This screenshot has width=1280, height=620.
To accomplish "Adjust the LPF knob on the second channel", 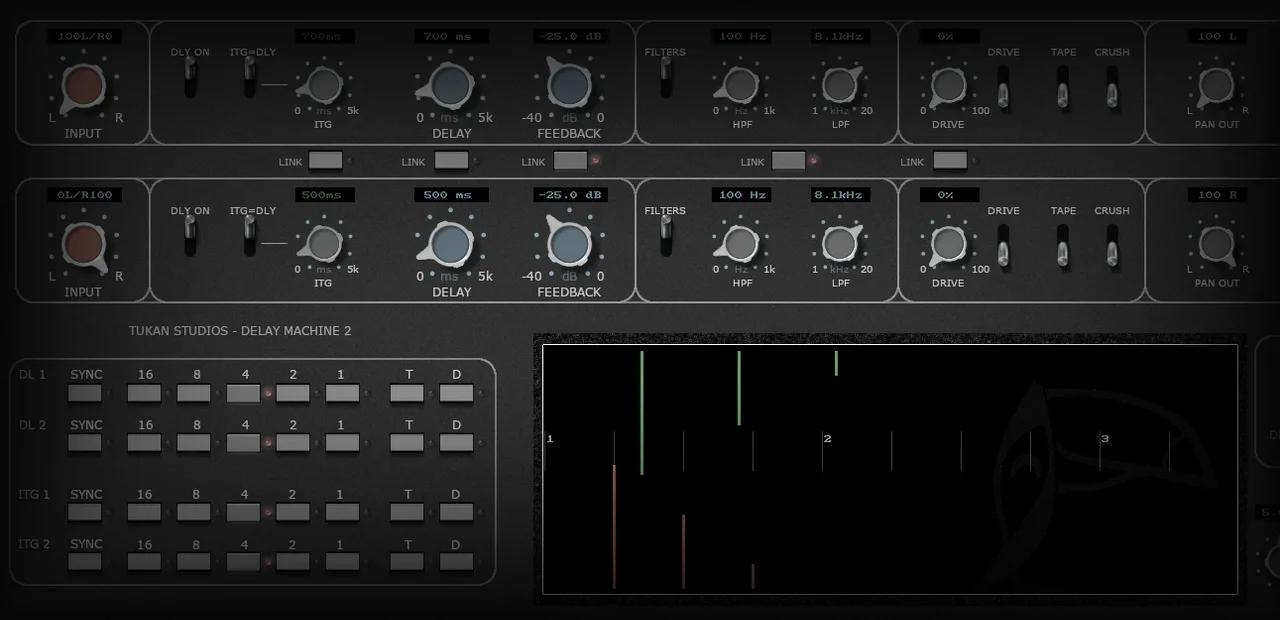I will click(x=840, y=245).
